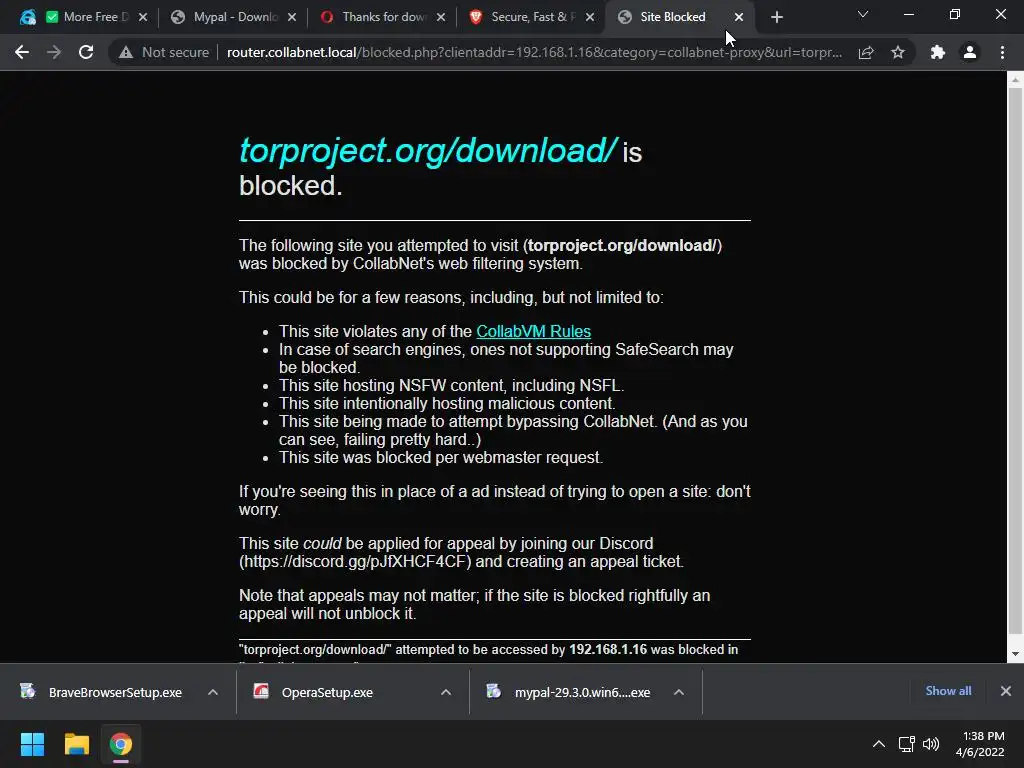Screen dimensions: 1024x768
Task: Click the forward navigation arrow
Action: click(54, 52)
